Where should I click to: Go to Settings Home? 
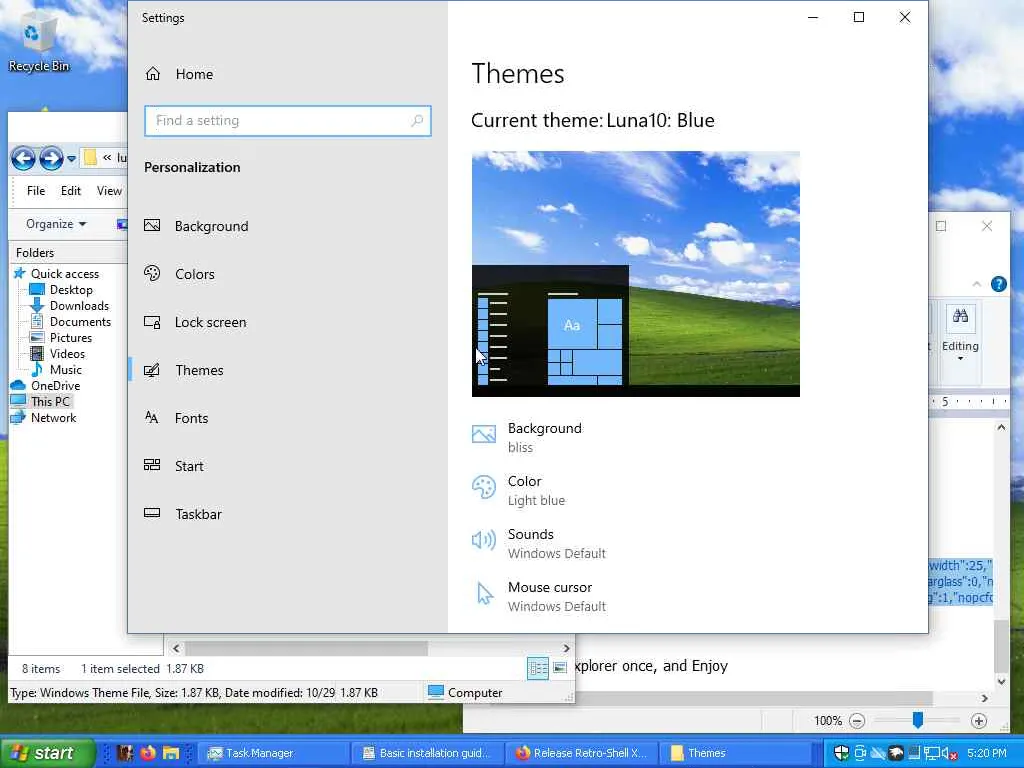(179, 74)
